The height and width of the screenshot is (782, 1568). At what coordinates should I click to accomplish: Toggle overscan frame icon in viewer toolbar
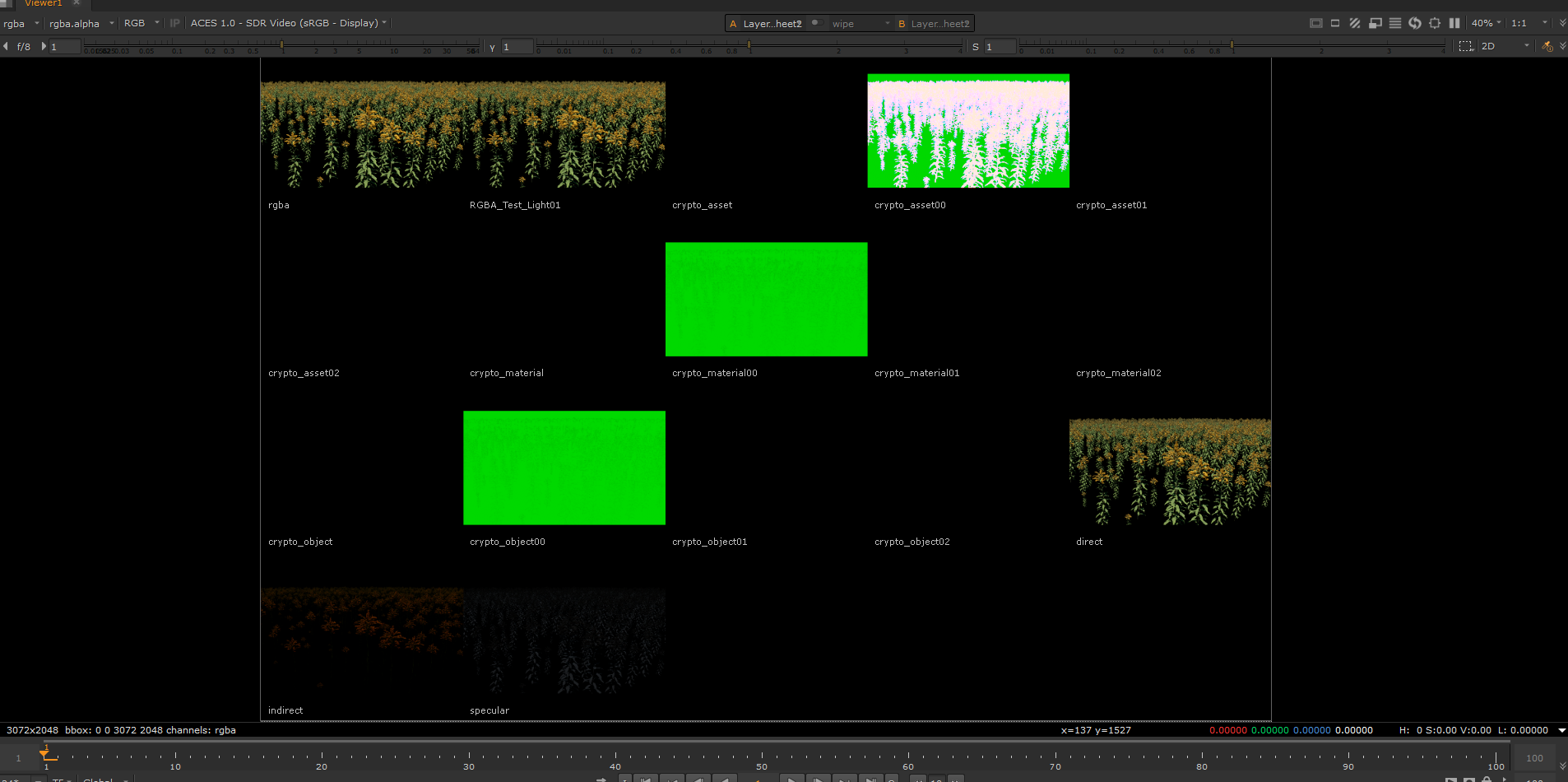(1316, 23)
